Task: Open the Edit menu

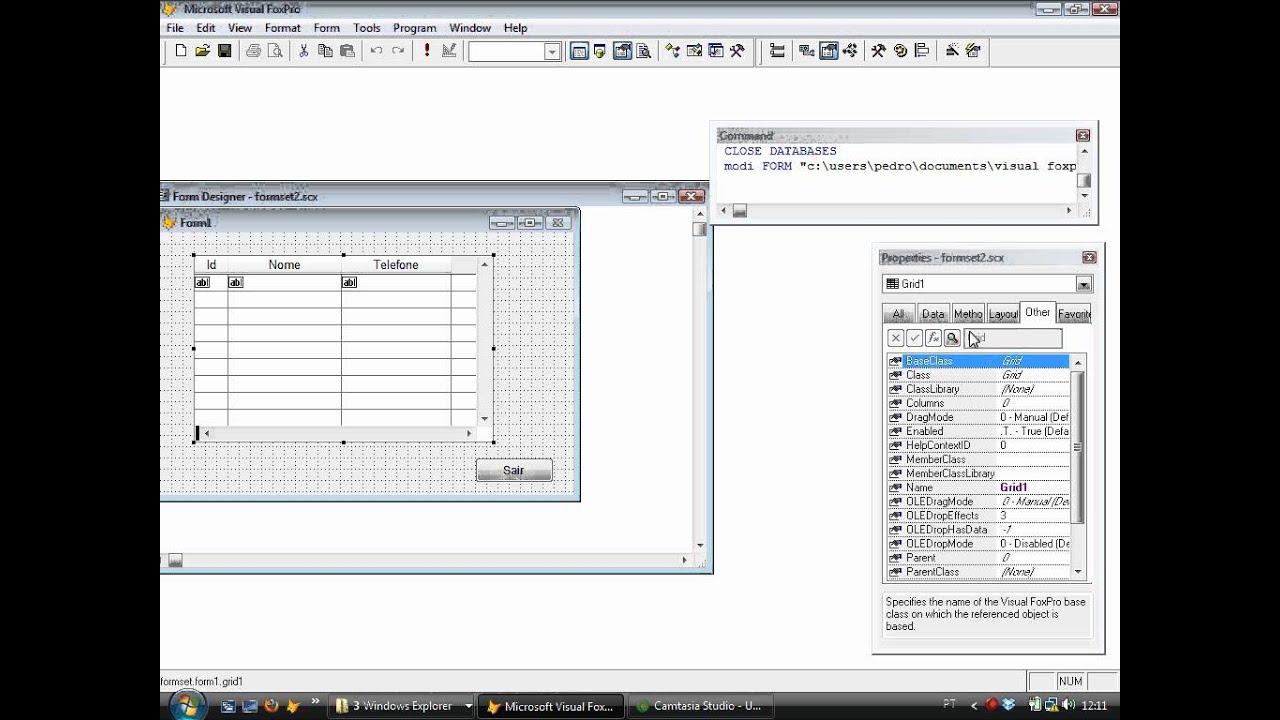Action: pyautogui.click(x=206, y=28)
